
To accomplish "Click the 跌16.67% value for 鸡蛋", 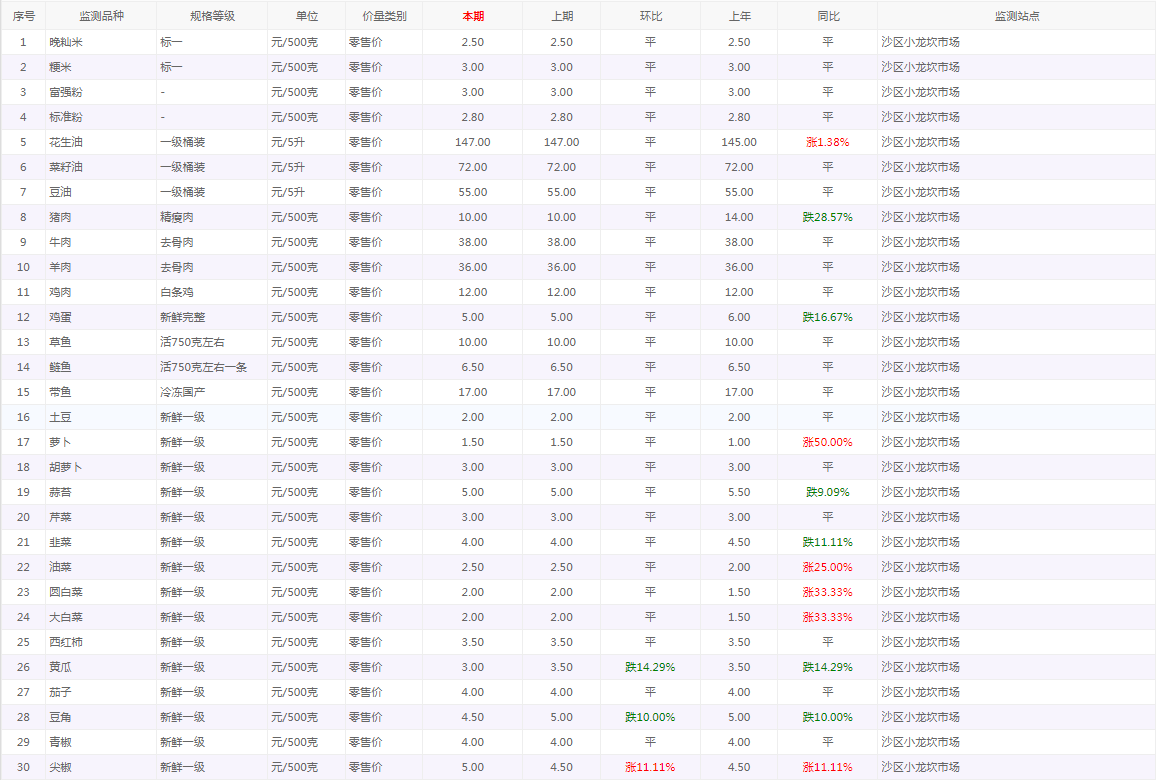I will tap(827, 317).
